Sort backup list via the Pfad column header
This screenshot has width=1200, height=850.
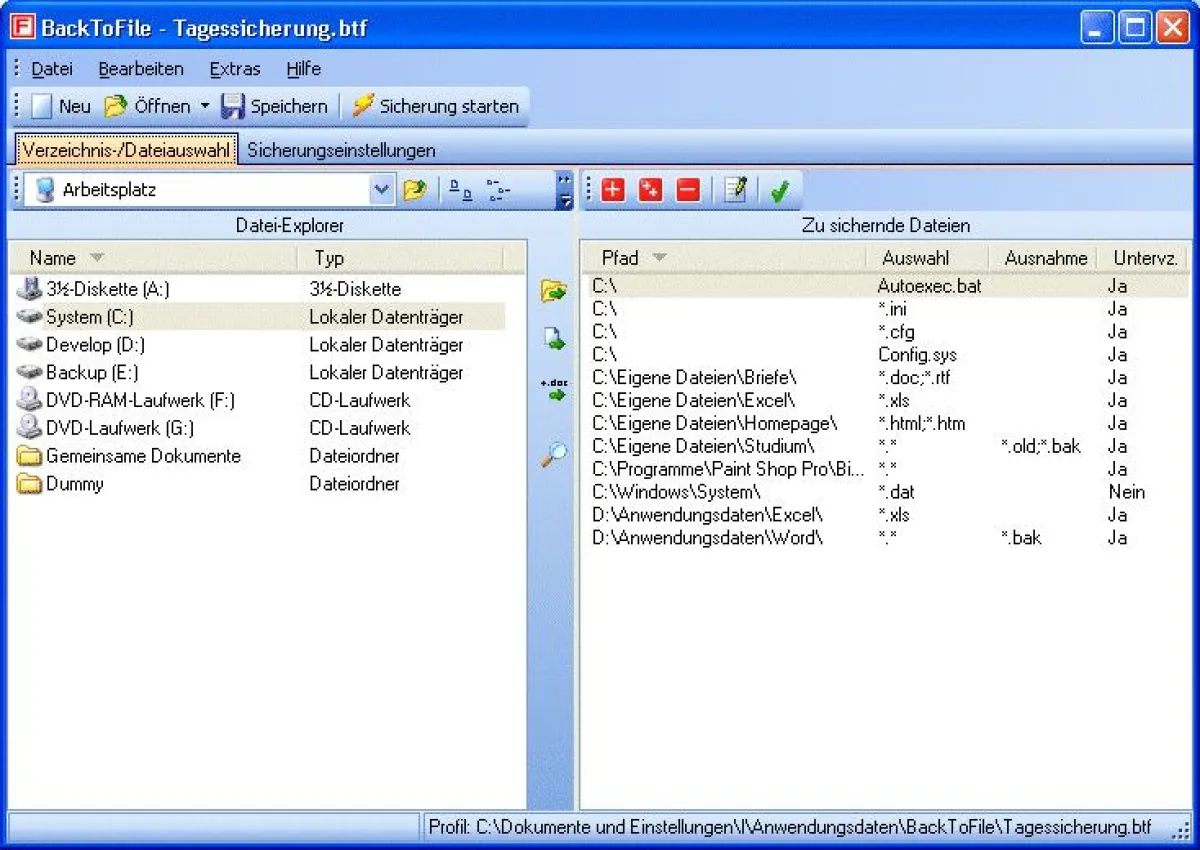pyautogui.click(x=620, y=257)
